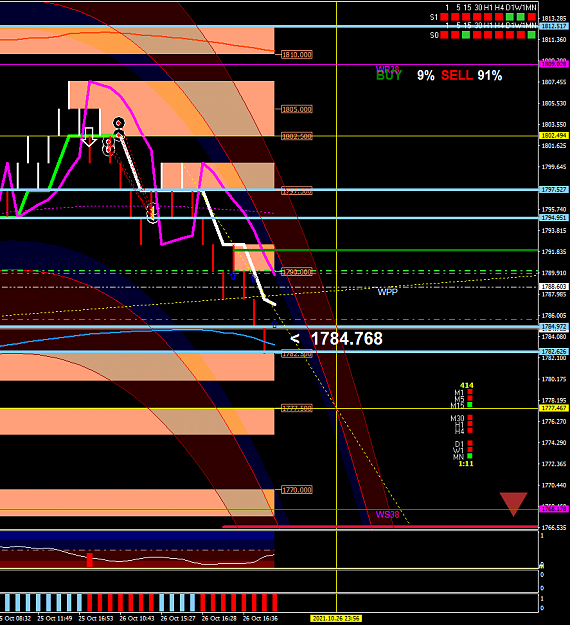Click the red M1 trend square
This screenshot has width=570, height=625.
click(470, 392)
